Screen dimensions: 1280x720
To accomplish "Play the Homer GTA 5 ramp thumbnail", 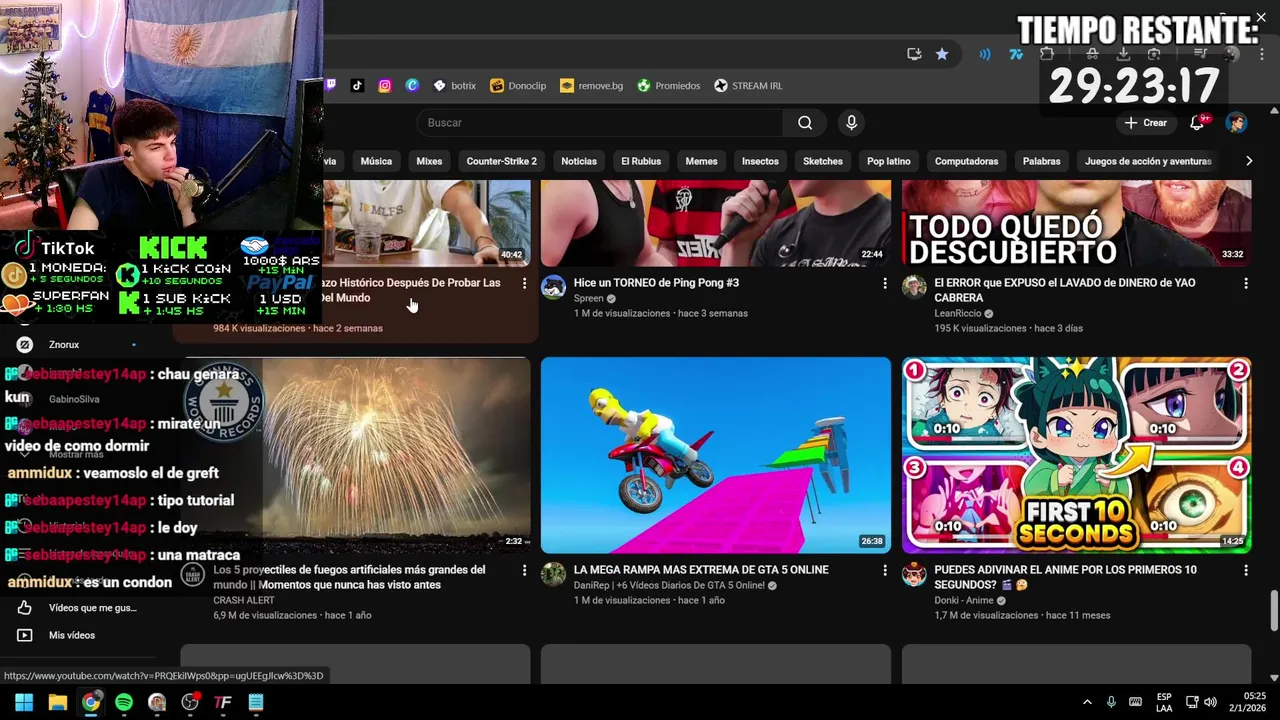I will coord(716,455).
